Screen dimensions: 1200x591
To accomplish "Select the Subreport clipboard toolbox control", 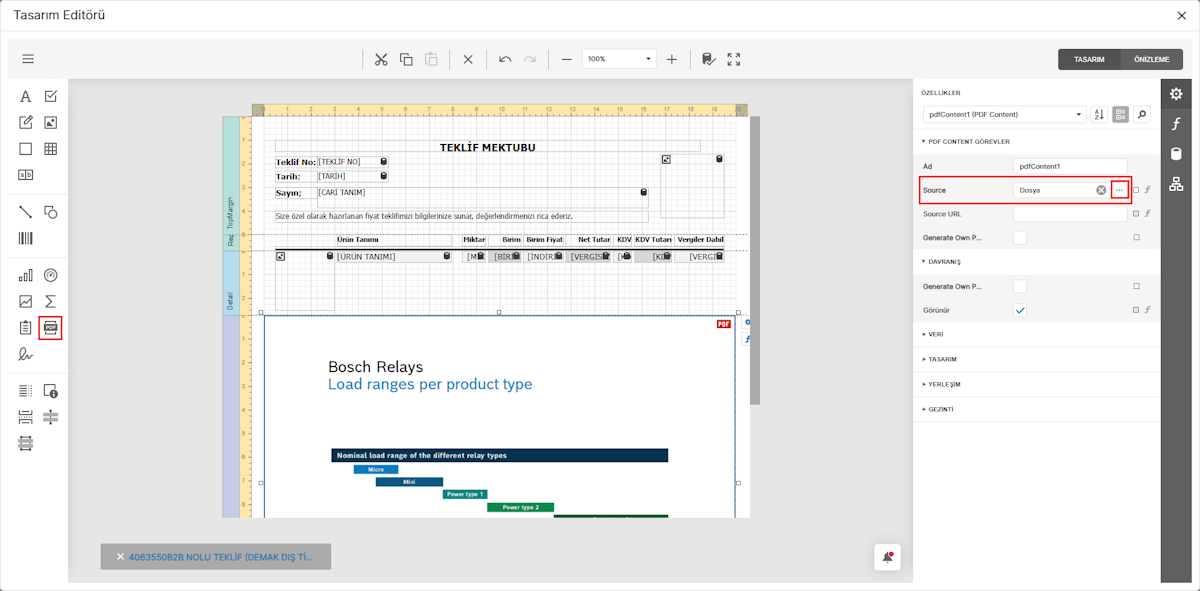I will [x=26, y=327].
